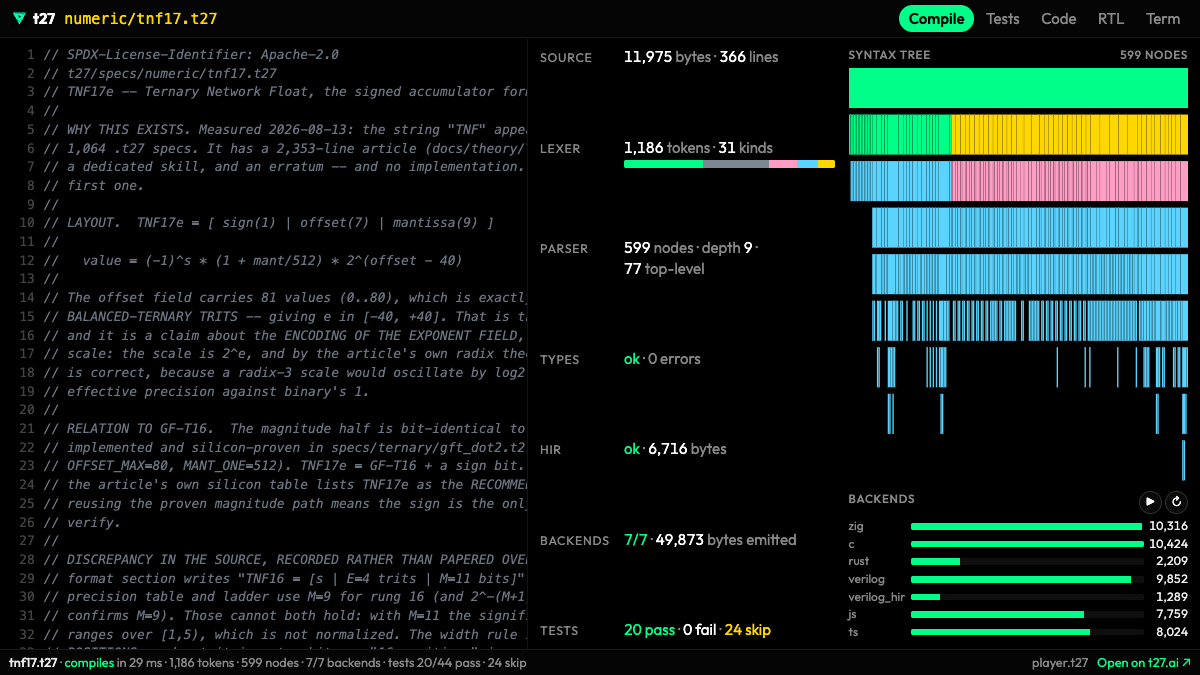Image resolution: width=1200 pixels, height=675 pixels.
Task: Click the top green syntax tree root block
Action: [1017, 88]
